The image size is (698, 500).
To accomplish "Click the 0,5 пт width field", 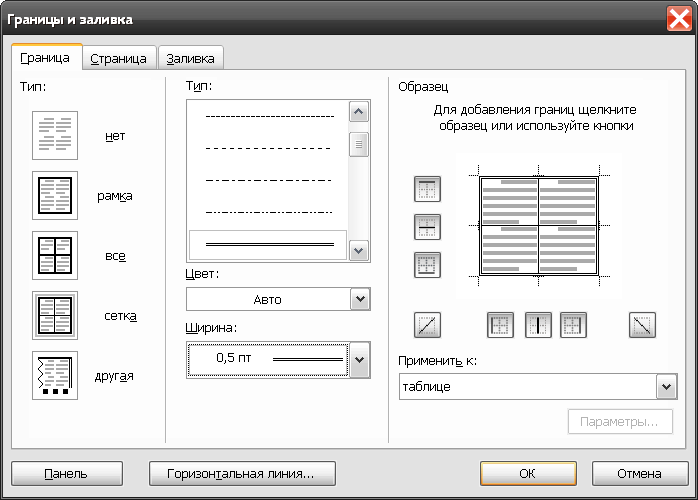I will coord(268,360).
